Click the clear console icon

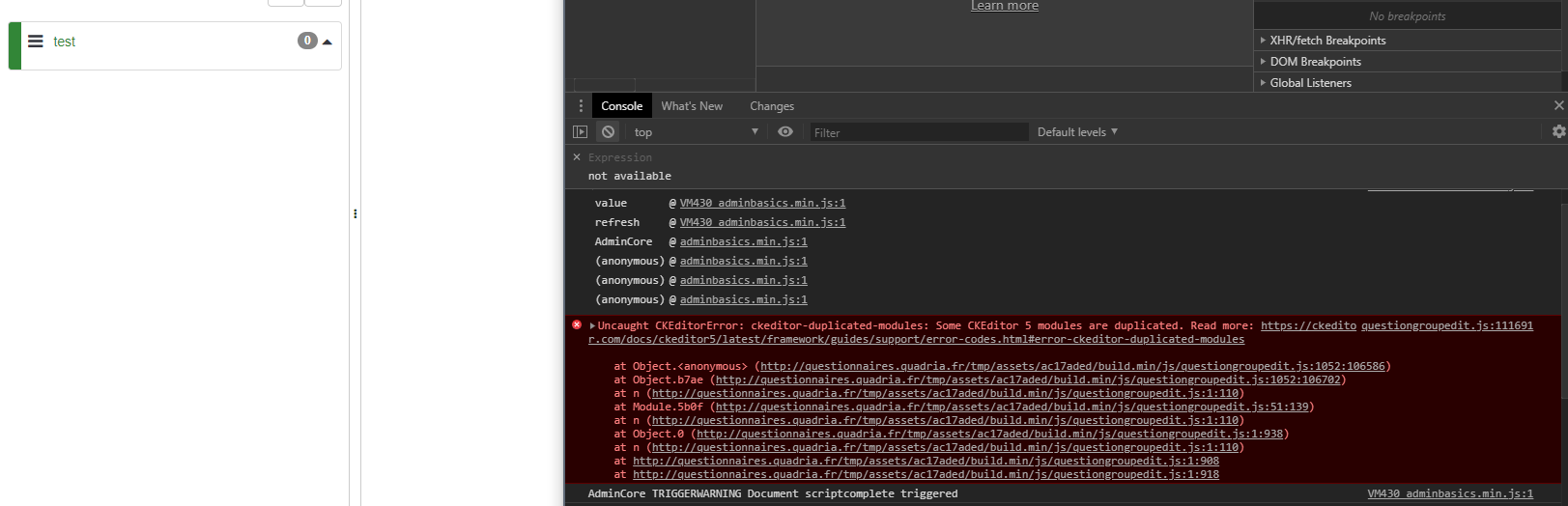coord(608,132)
